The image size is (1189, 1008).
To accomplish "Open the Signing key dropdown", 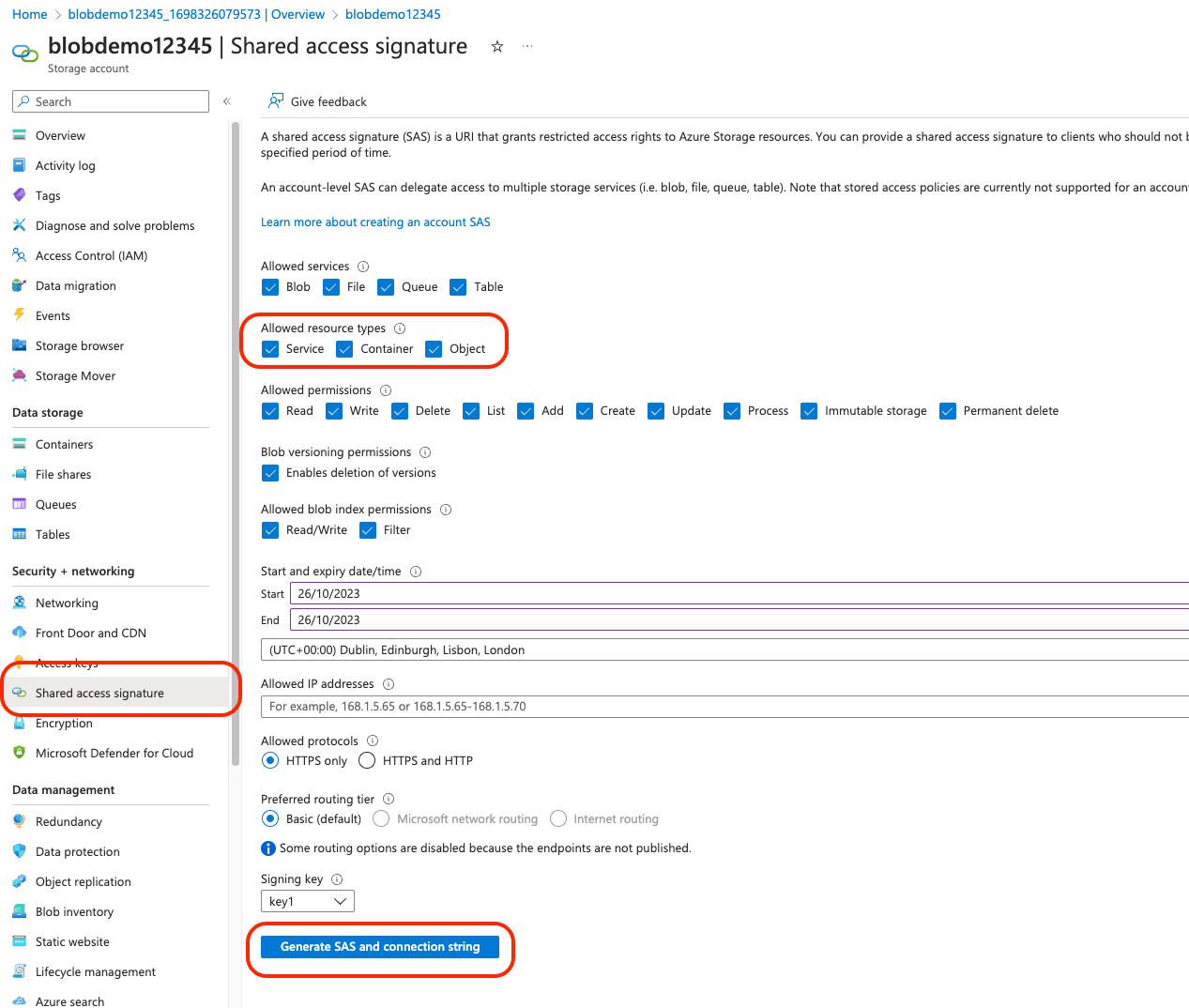I will point(307,901).
